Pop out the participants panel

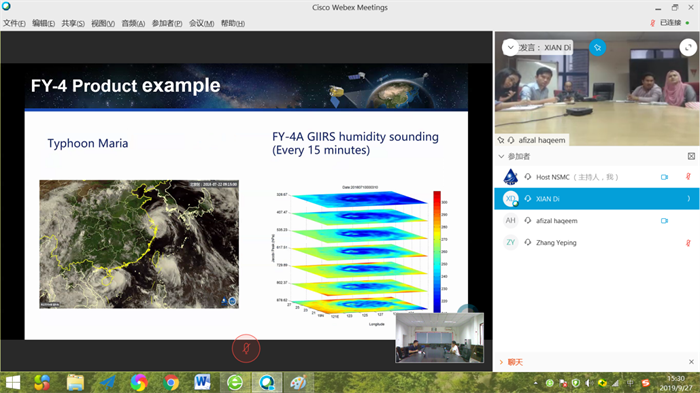point(691,156)
